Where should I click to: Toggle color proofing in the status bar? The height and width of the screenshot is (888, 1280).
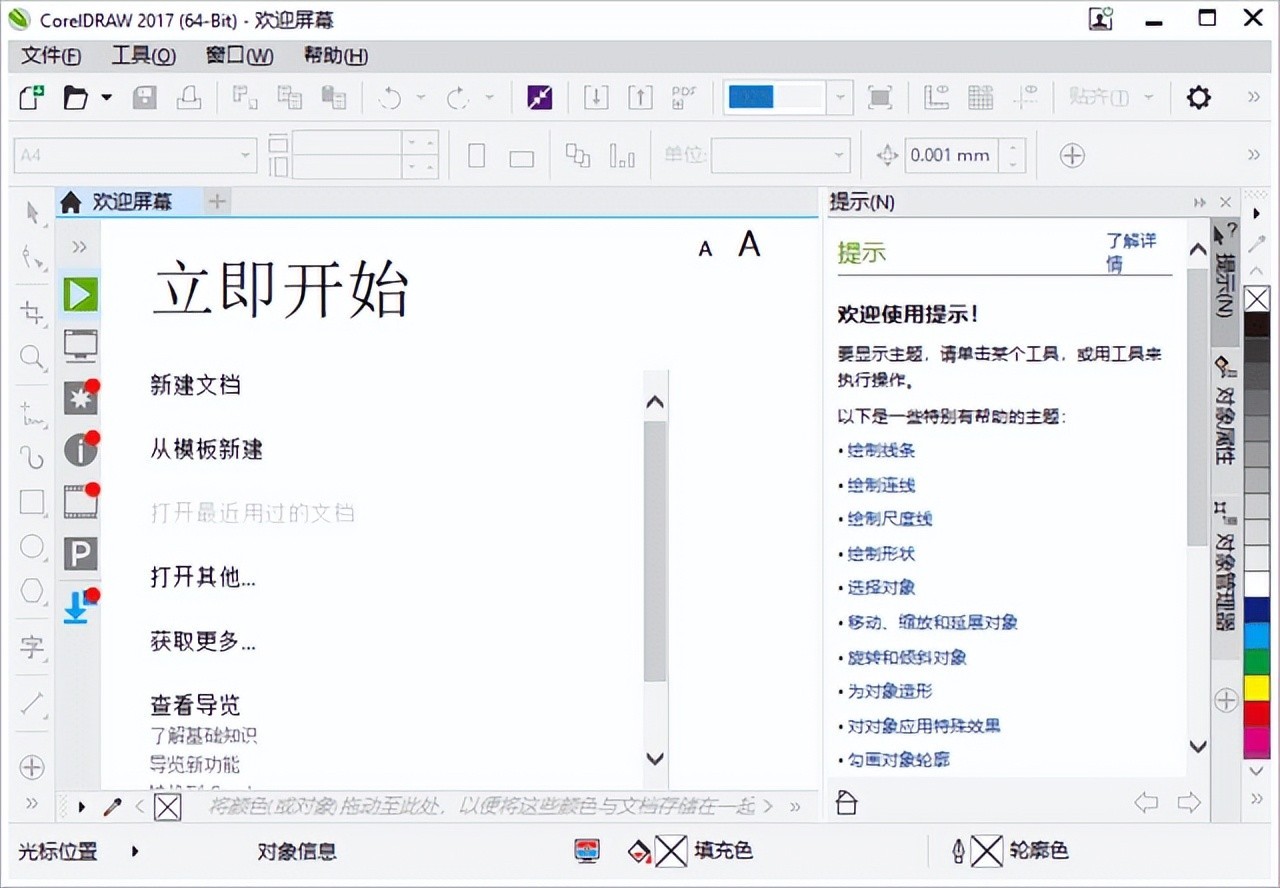(587, 851)
